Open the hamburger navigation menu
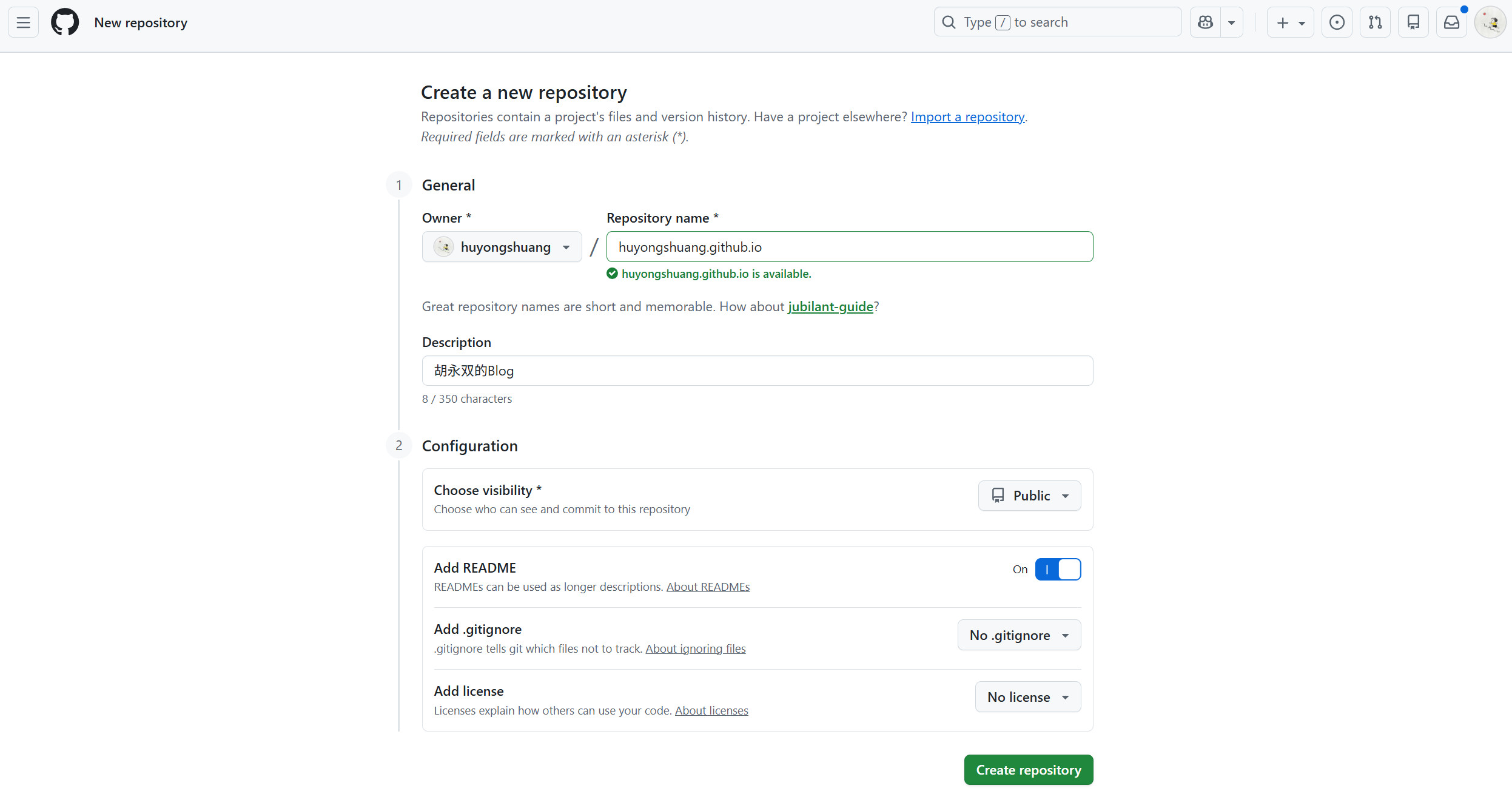The width and height of the screenshot is (1512, 791). tap(23, 22)
